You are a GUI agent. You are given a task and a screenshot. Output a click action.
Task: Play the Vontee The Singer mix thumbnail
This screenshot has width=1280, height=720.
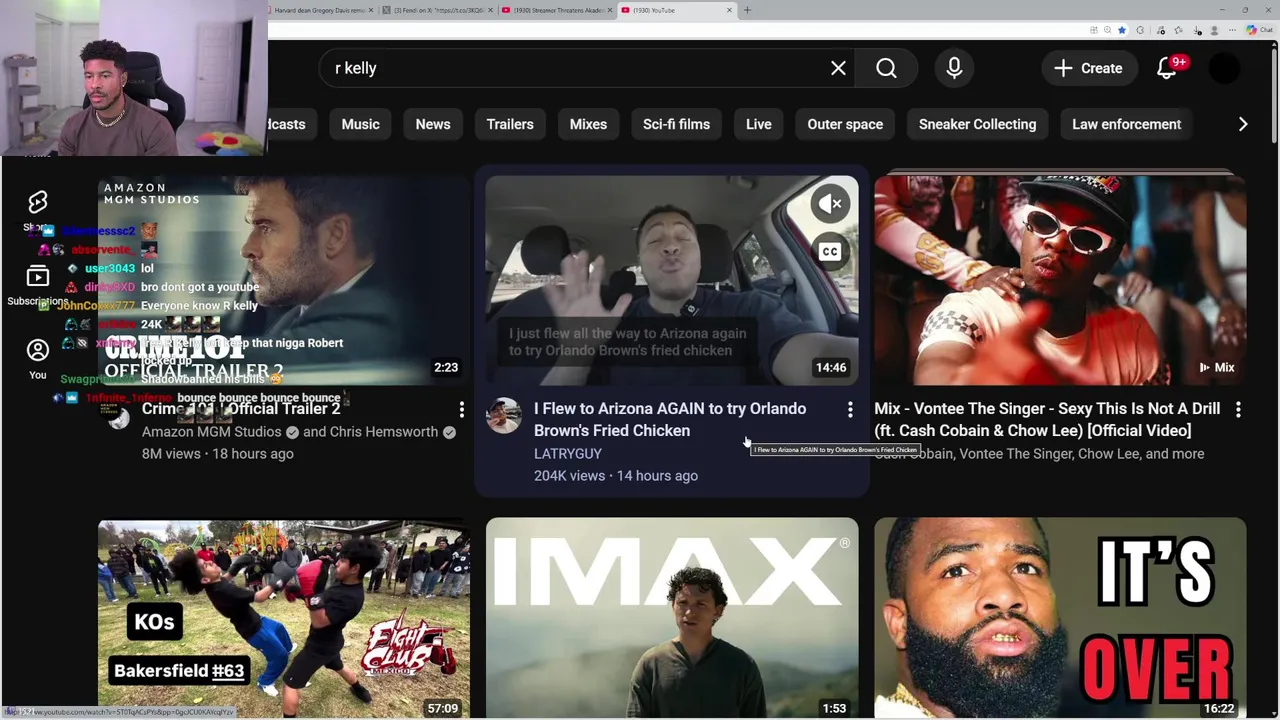pos(1060,281)
